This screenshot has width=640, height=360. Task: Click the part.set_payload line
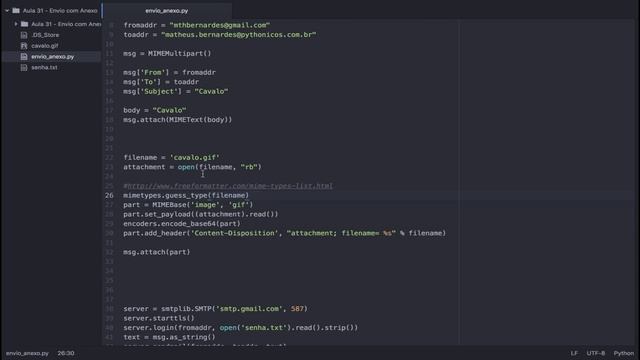coord(201,214)
